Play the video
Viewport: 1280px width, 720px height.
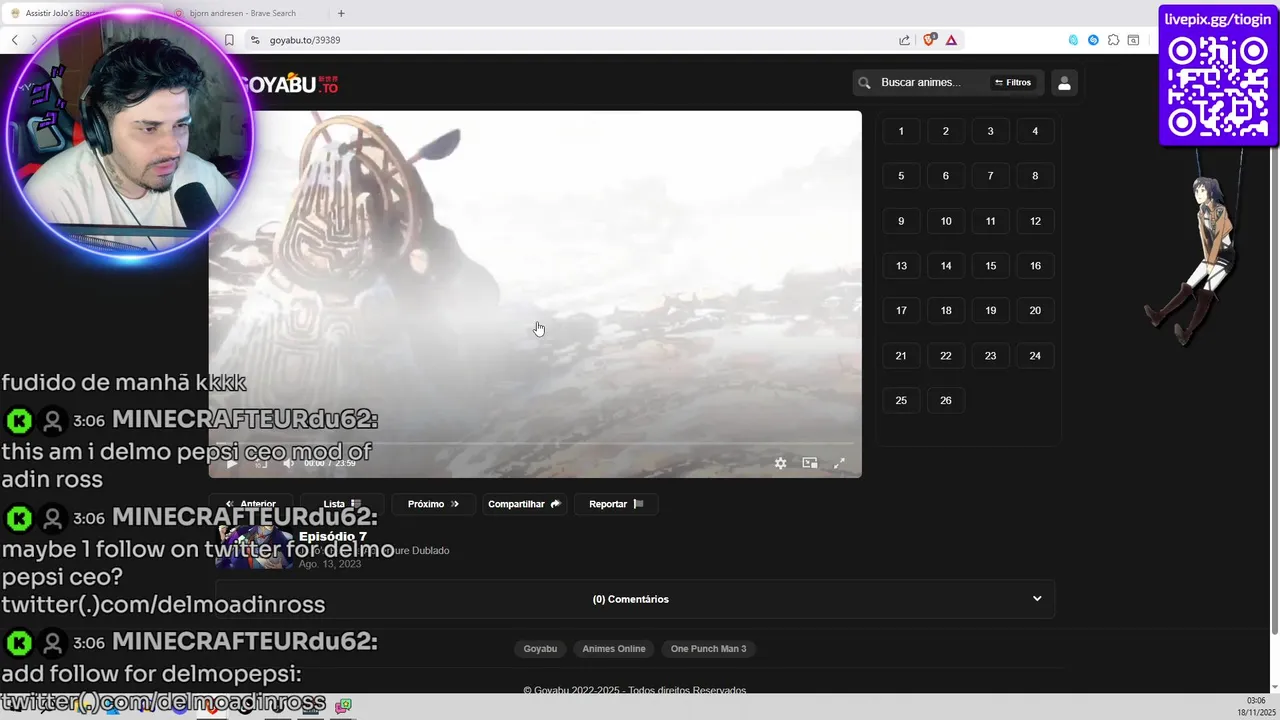pyautogui.click(x=232, y=463)
